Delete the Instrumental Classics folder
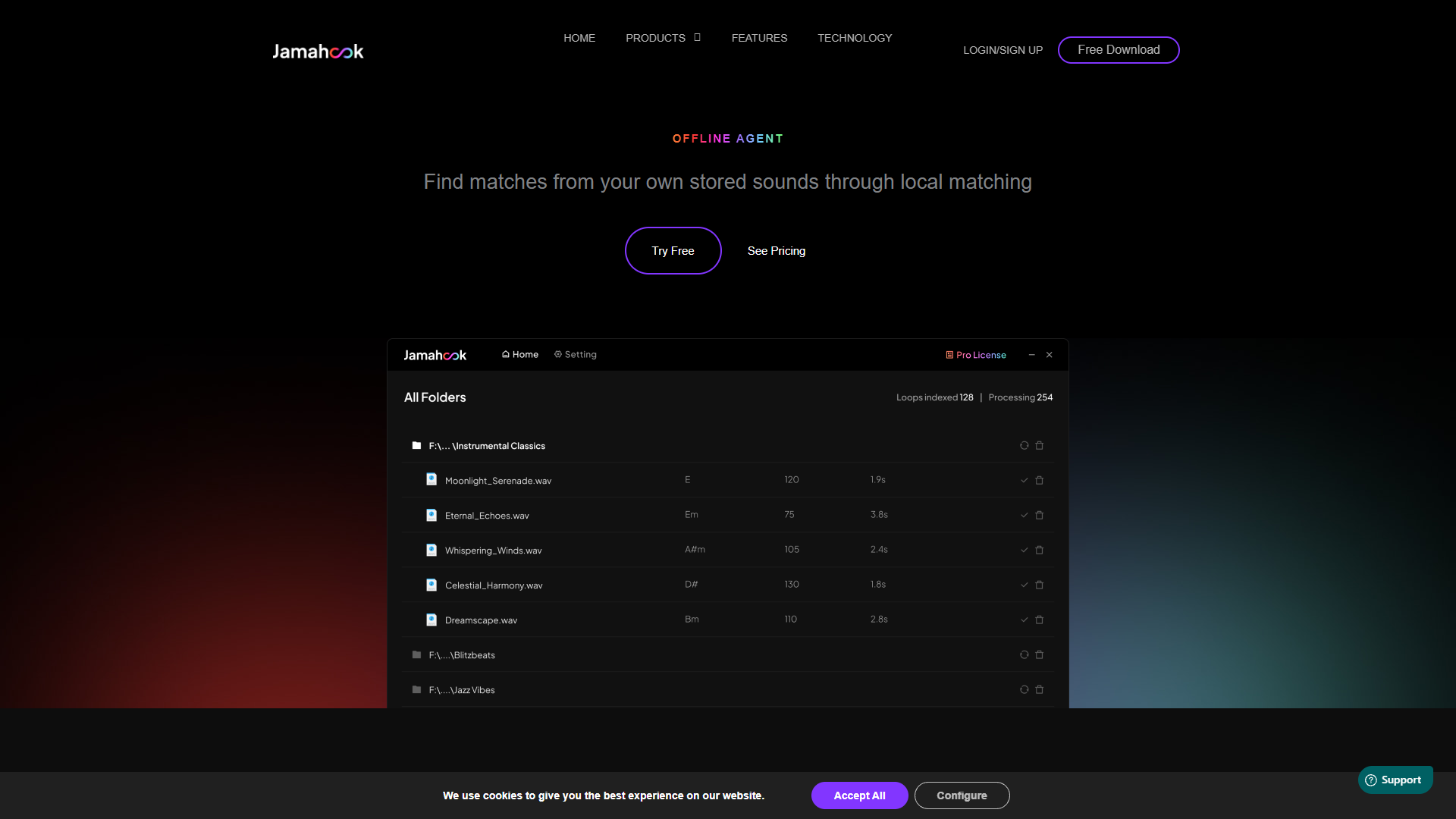 [x=1040, y=446]
